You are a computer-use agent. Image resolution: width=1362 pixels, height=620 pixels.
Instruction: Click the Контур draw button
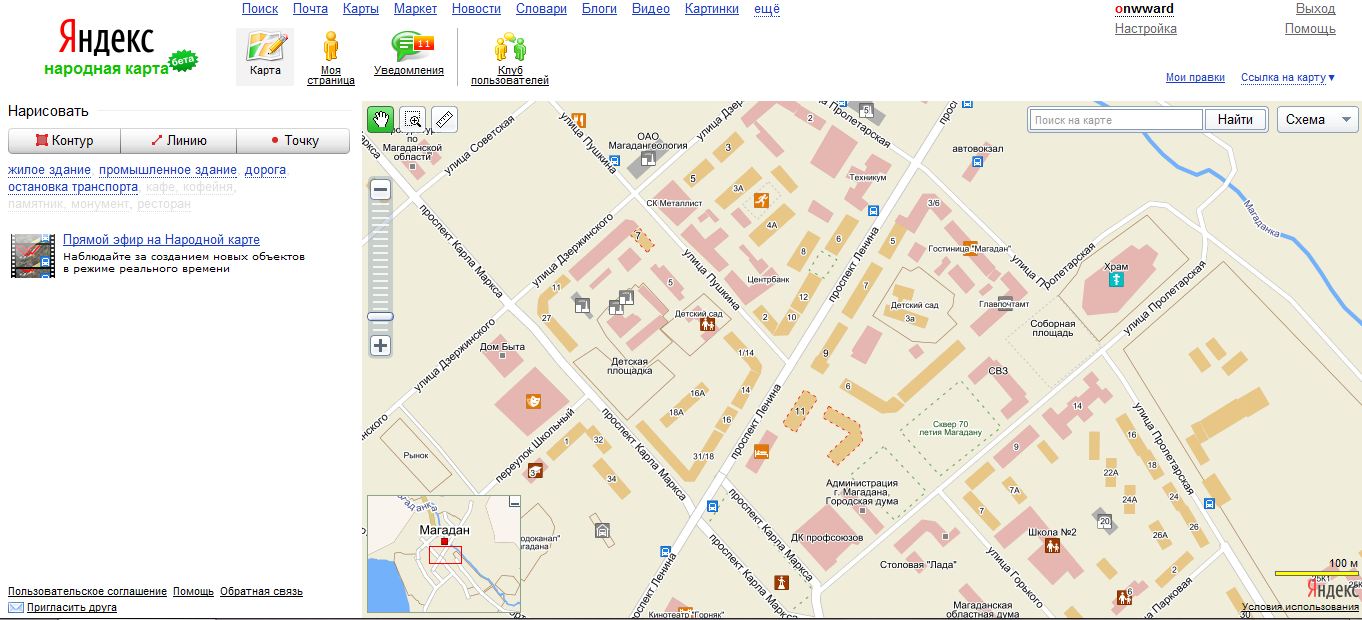[x=64, y=141]
